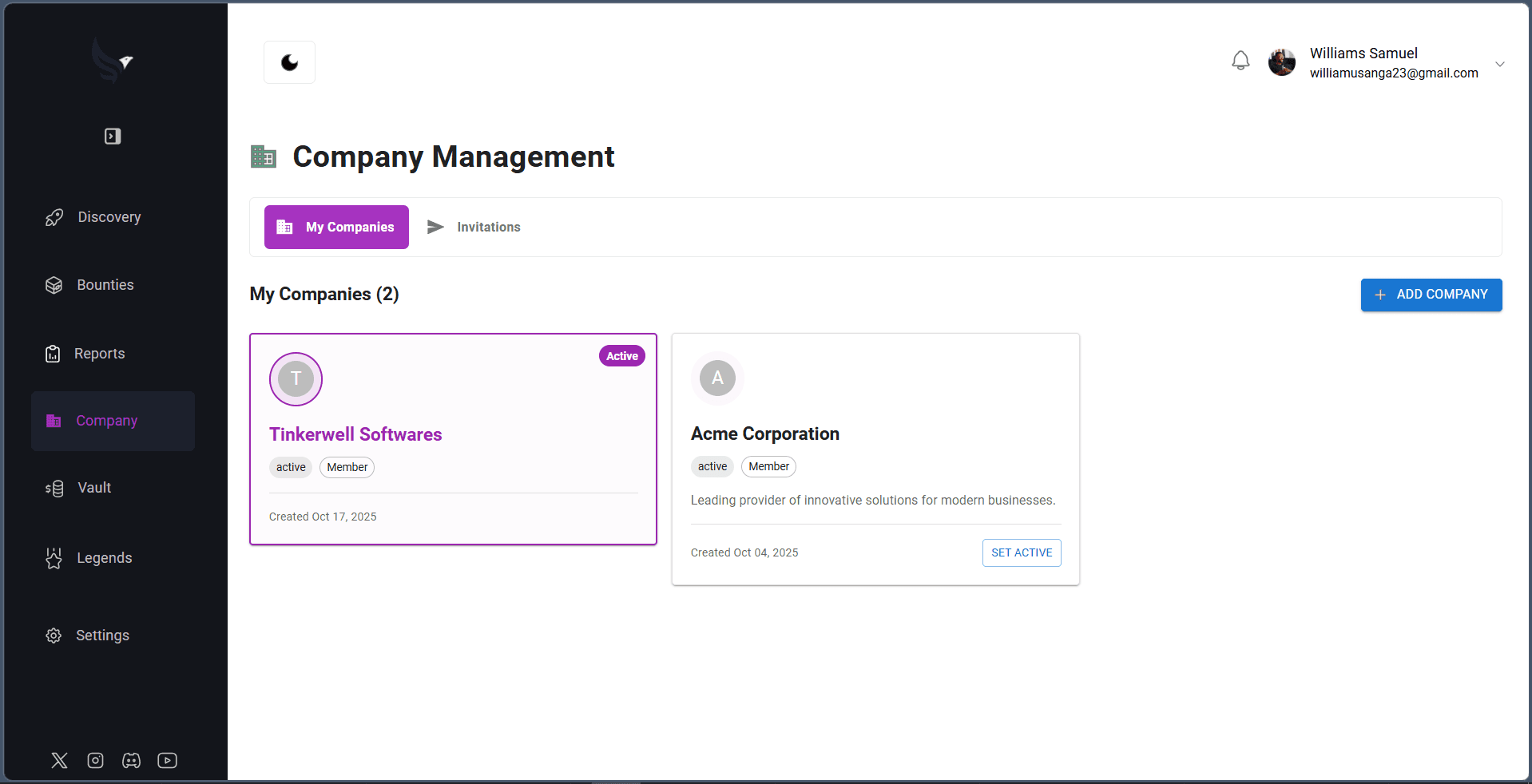Click the Settings gear icon
The image size is (1532, 784).
54,636
